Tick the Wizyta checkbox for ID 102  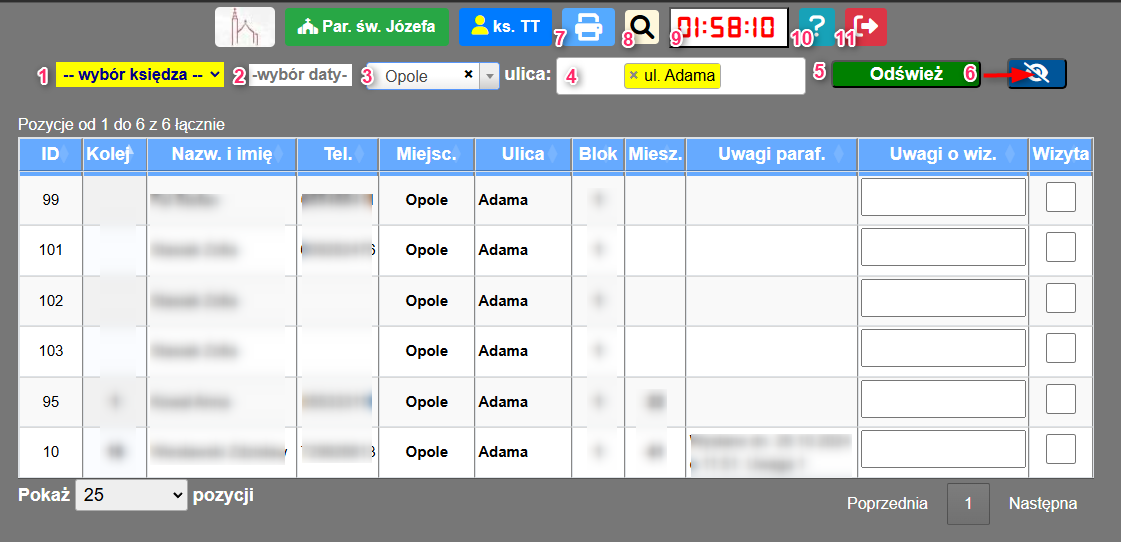coord(1060,299)
